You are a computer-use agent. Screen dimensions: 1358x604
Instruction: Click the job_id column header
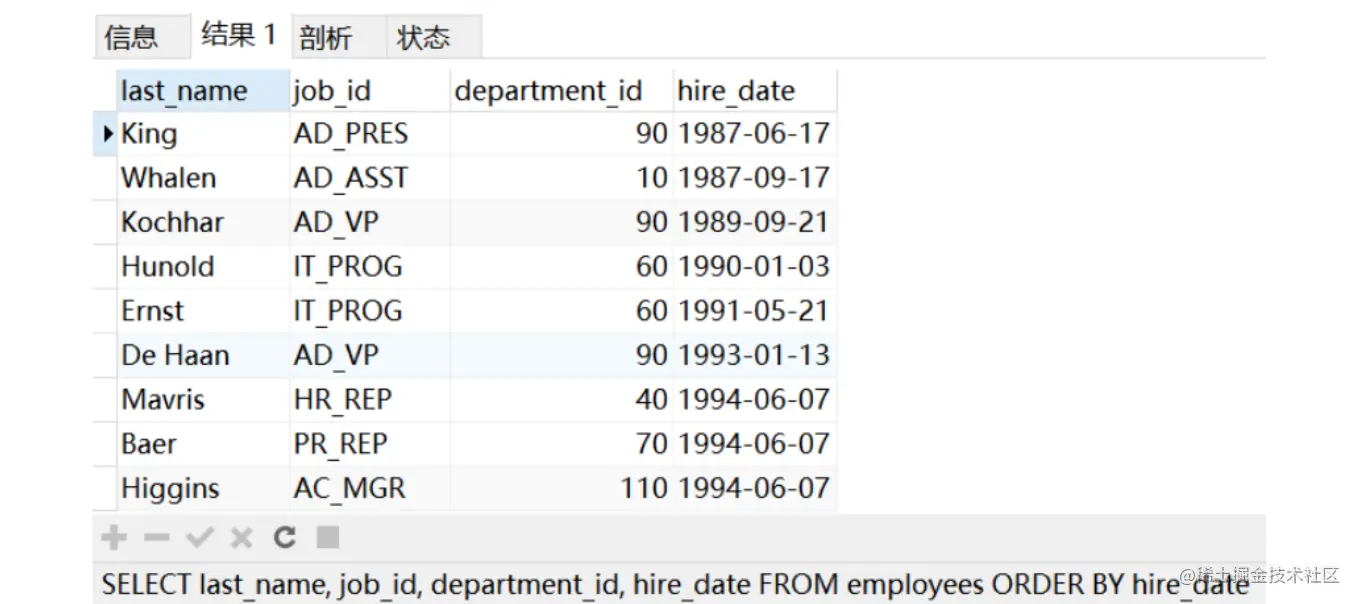click(332, 91)
